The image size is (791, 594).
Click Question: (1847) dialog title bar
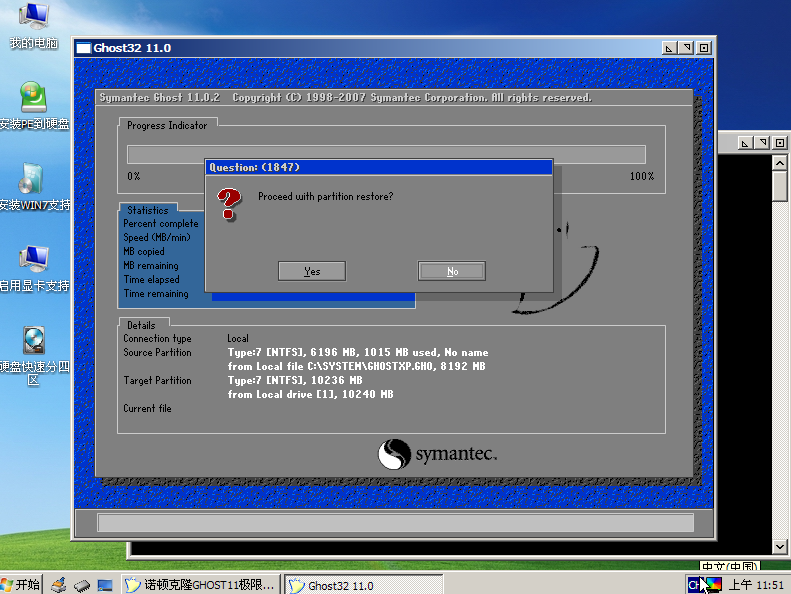tap(379, 167)
